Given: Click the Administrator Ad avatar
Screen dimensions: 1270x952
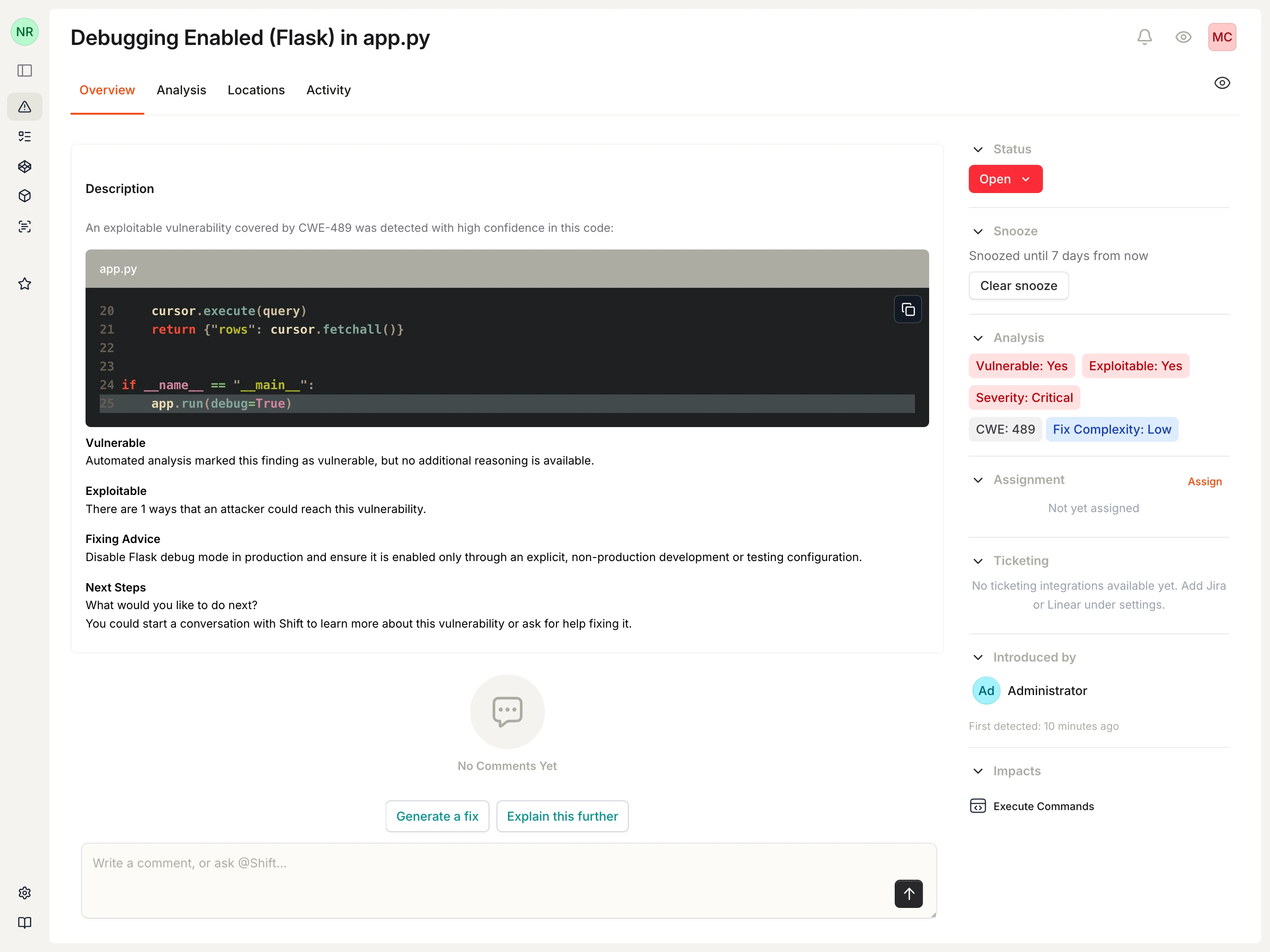Looking at the screenshot, I should click(986, 691).
